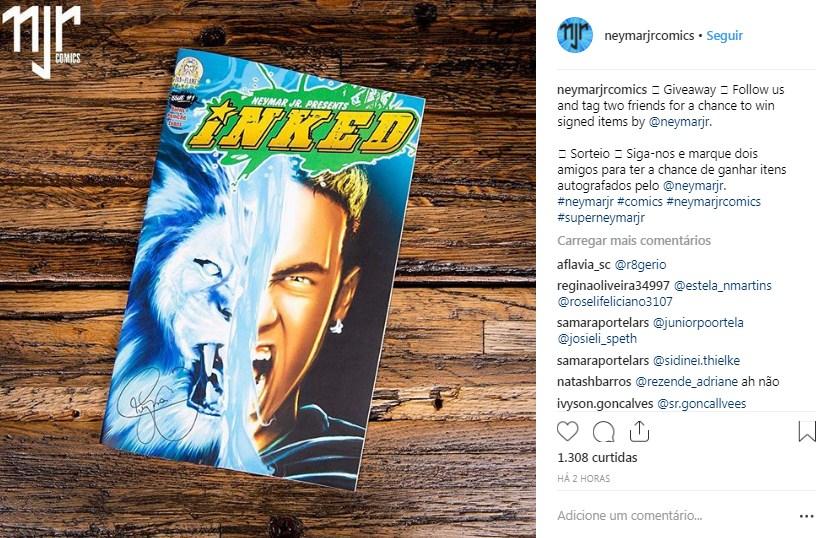
Task: Open aflavia_sc commenter profile
Action: [583, 265]
